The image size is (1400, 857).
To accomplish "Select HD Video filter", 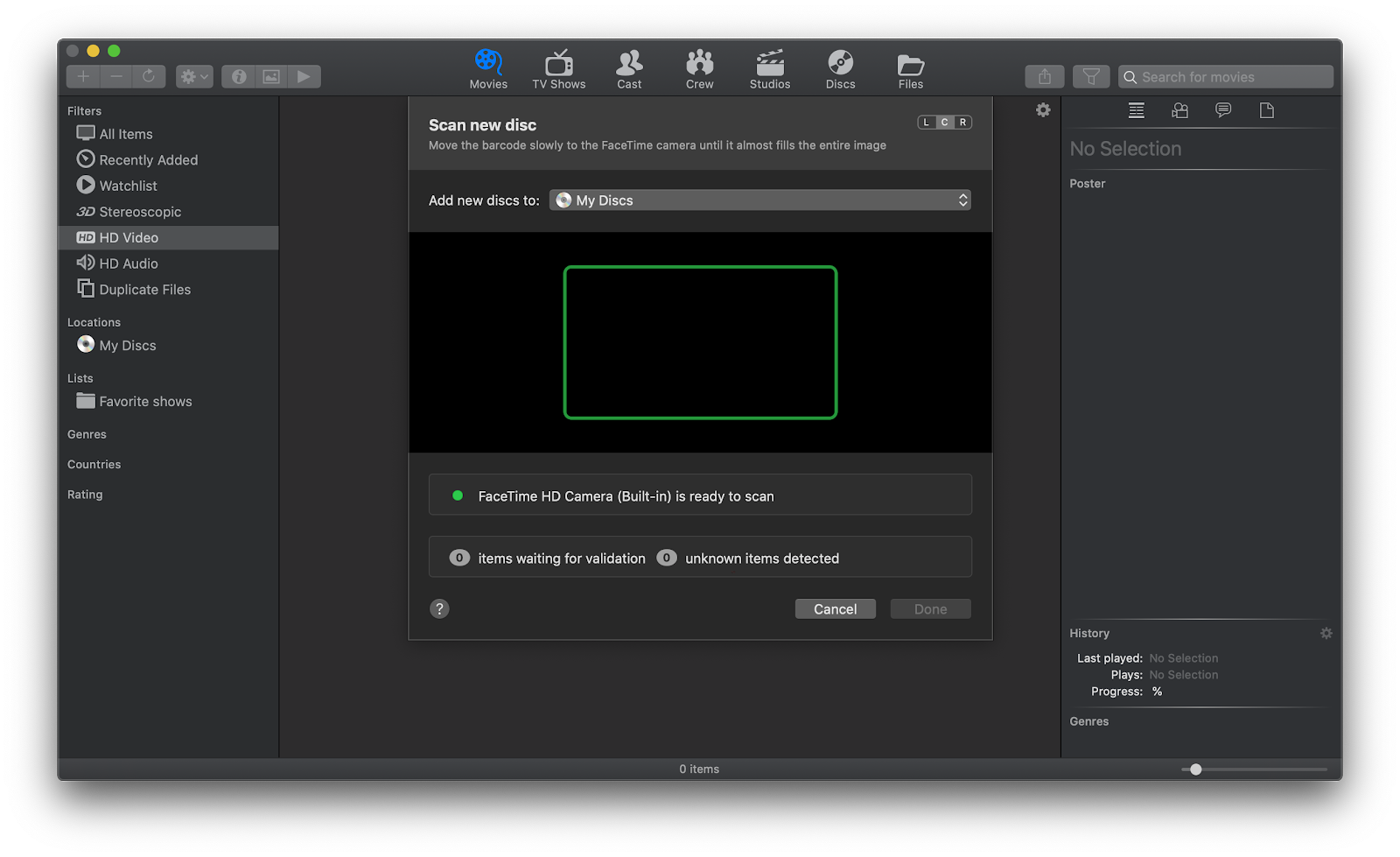I will point(168,237).
